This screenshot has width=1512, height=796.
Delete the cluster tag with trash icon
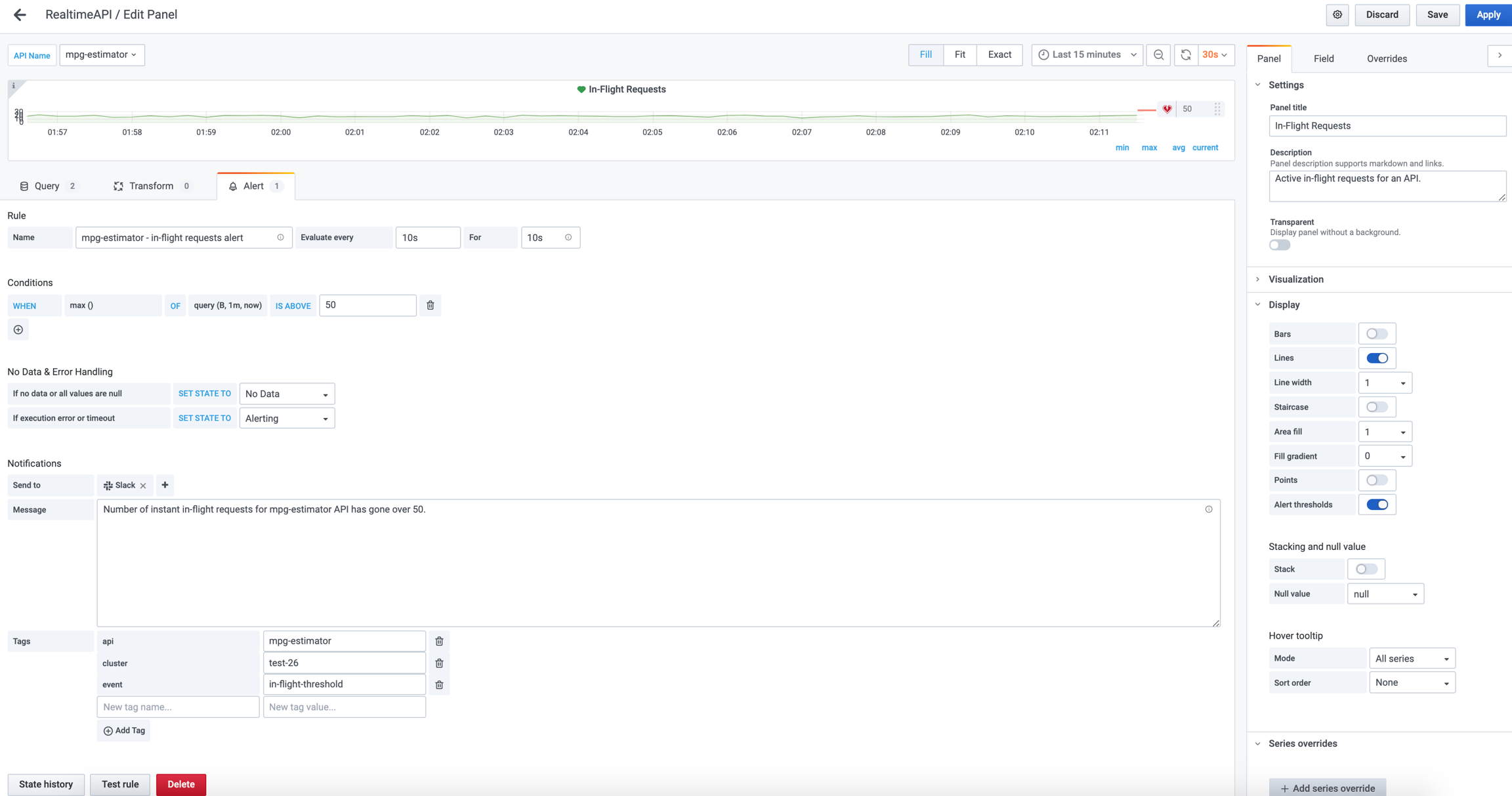click(439, 663)
